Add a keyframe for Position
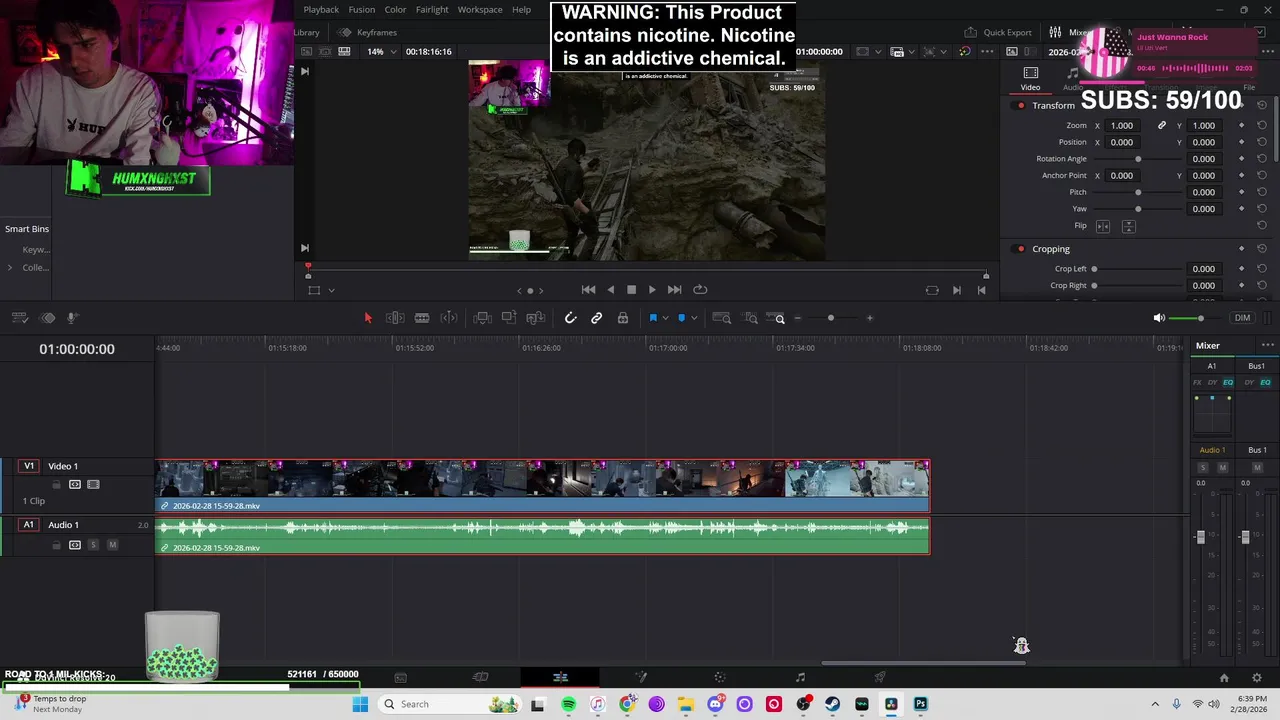 pos(1242,142)
